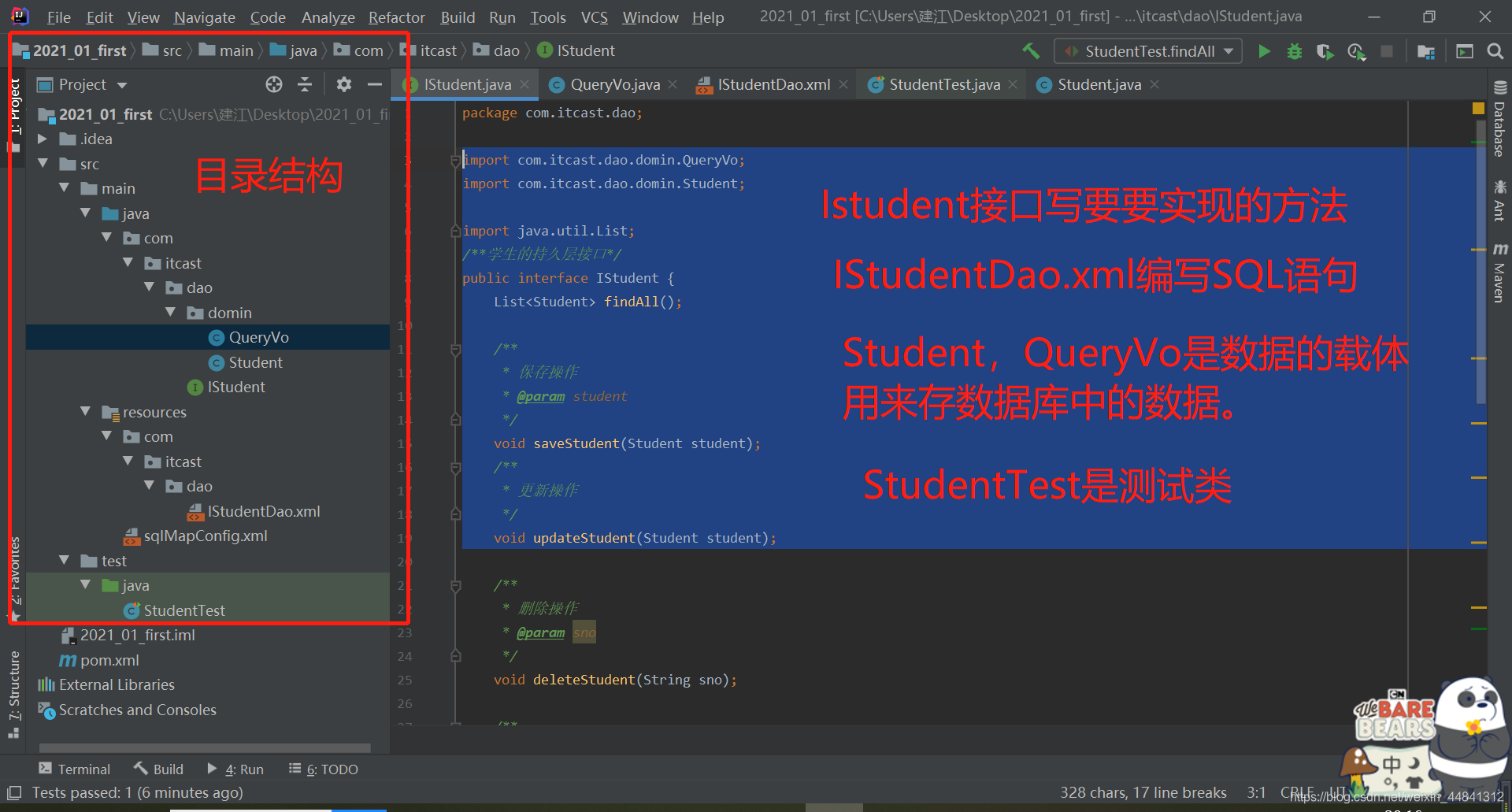Toggle the Structure tool window sidebar
The width and height of the screenshot is (1512, 812).
point(13,686)
